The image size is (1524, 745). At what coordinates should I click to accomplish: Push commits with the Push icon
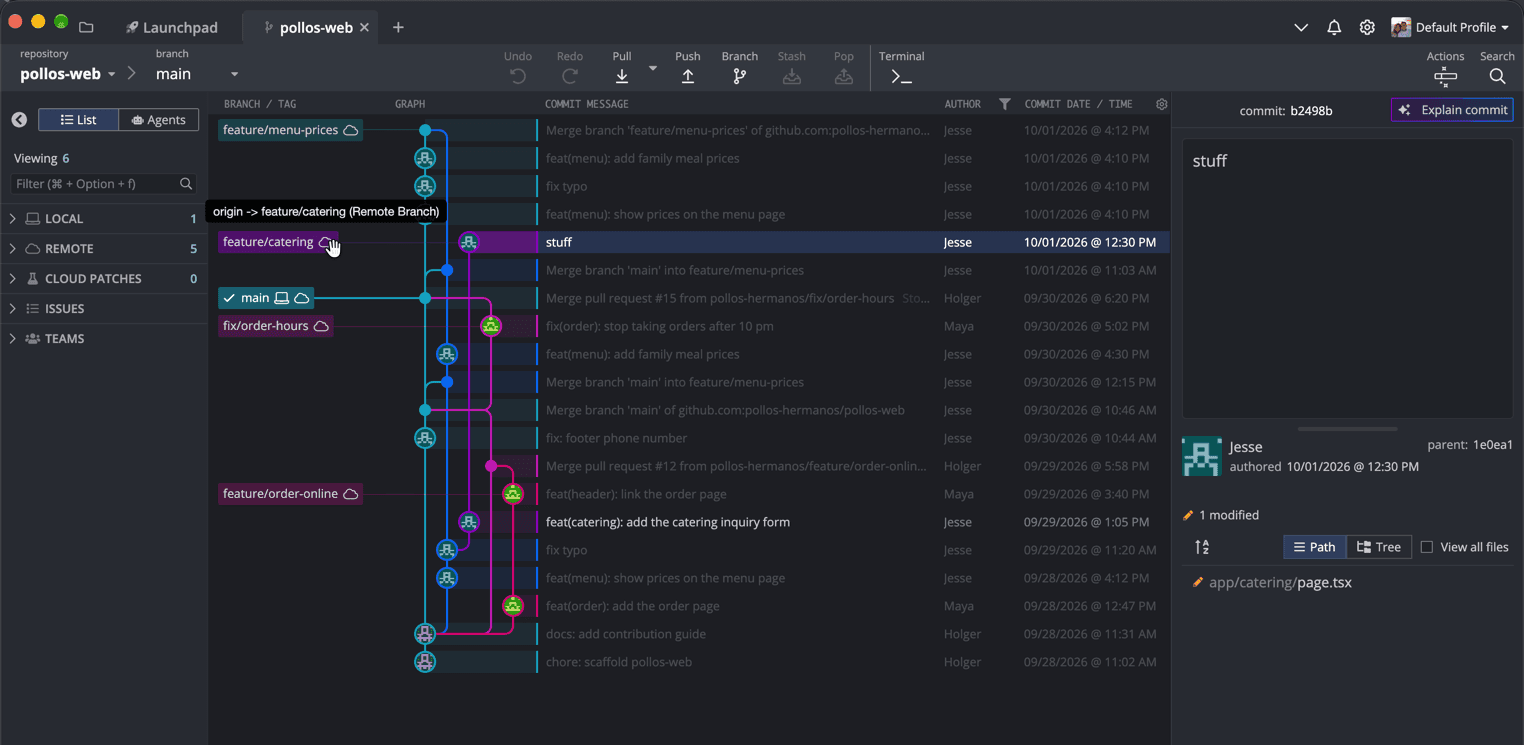coord(688,76)
